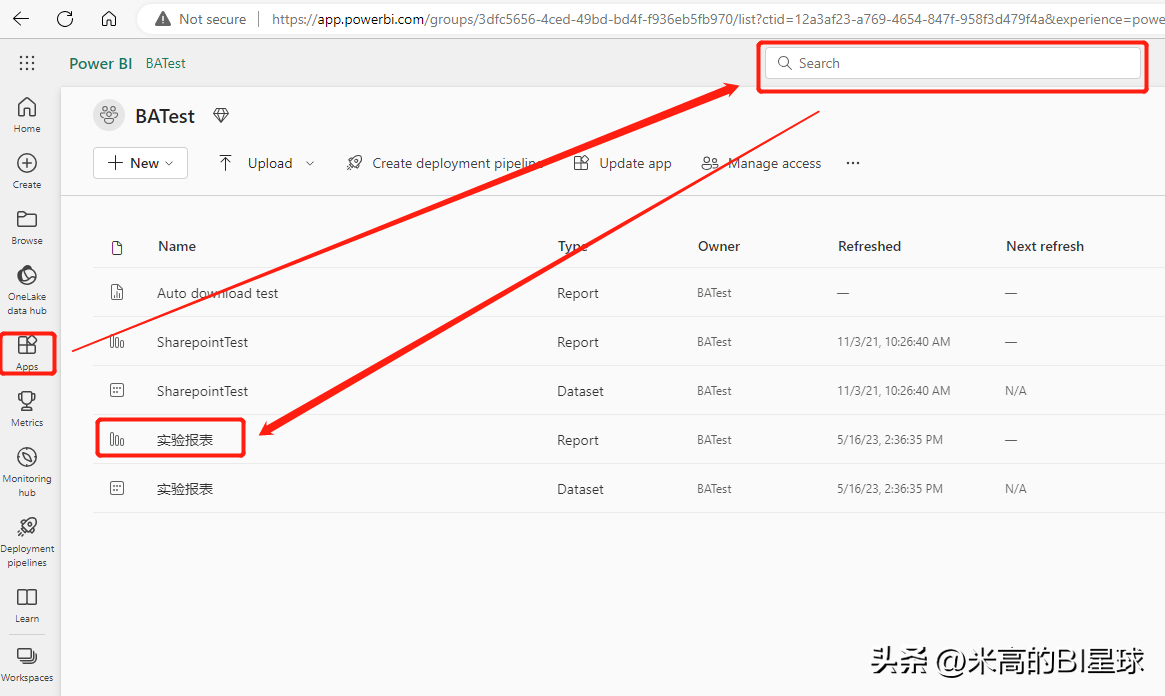Click Update app

(x=623, y=163)
